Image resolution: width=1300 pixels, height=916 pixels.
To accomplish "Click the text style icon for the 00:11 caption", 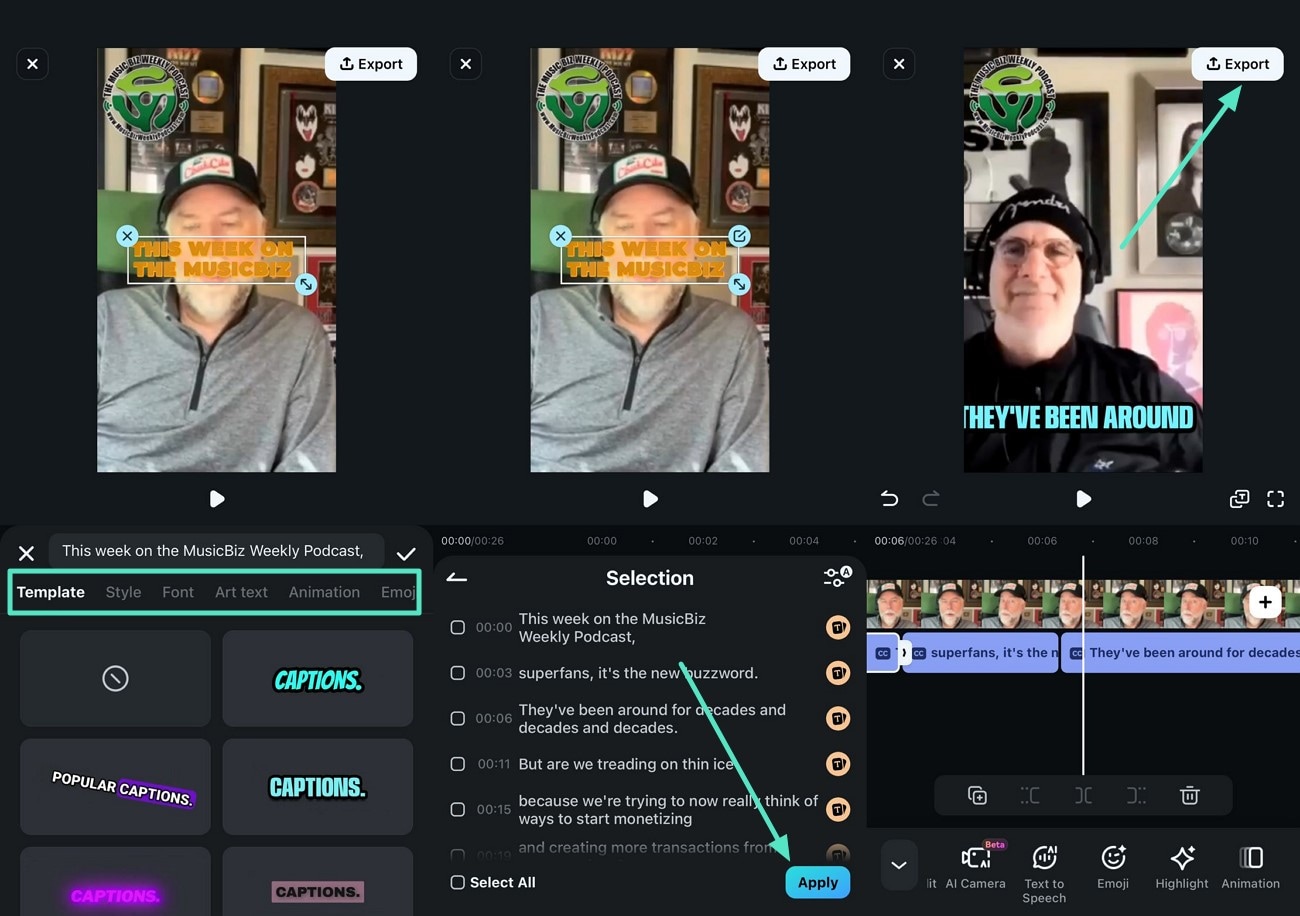I will (838, 764).
